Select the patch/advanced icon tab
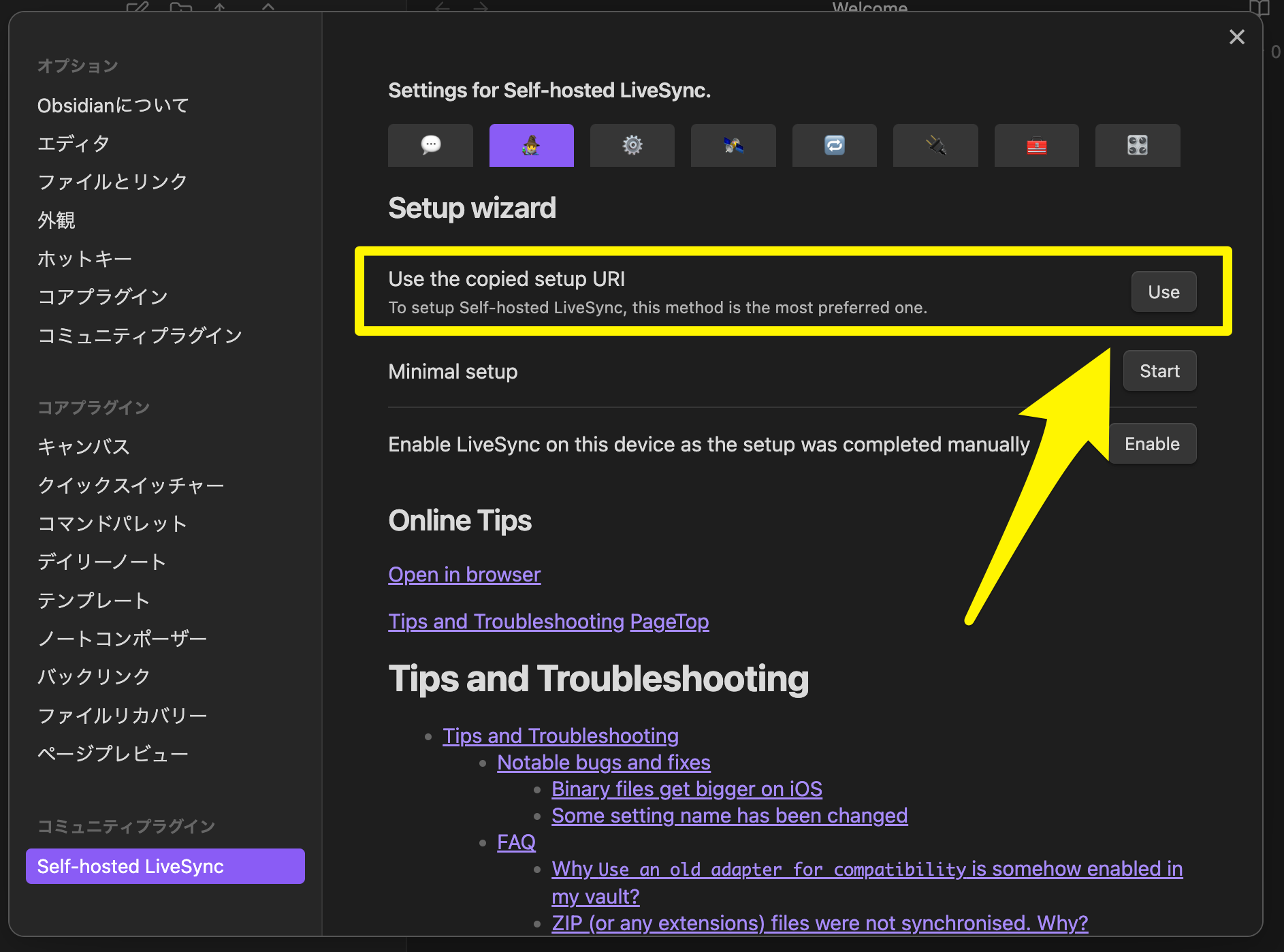Image resolution: width=1284 pixels, height=952 pixels. 1137,145
